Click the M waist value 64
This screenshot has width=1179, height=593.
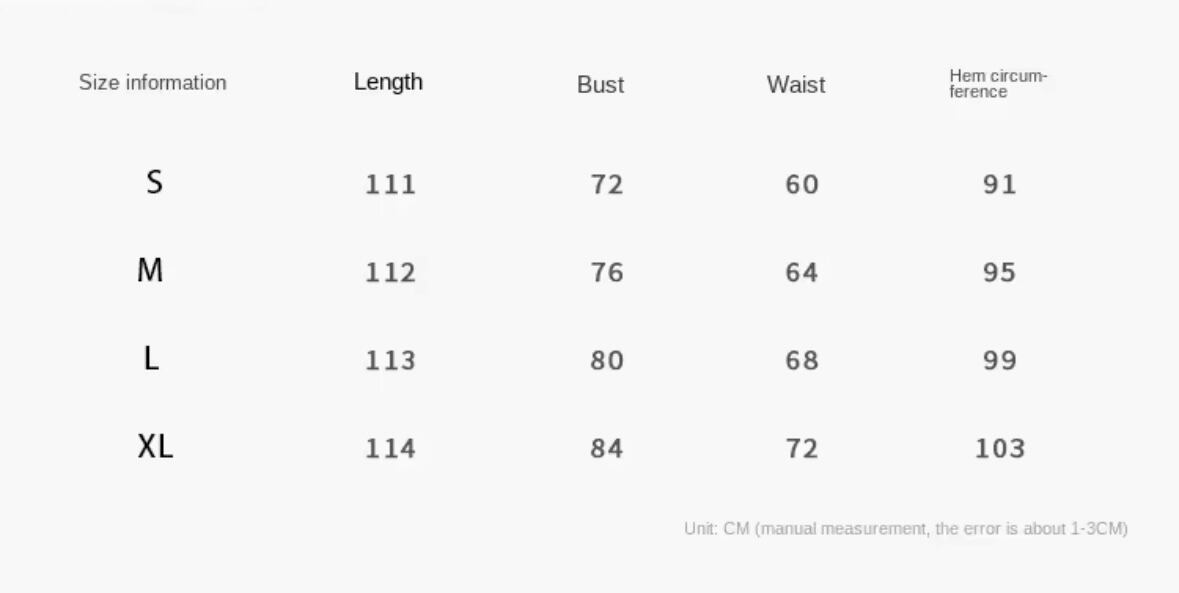click(x=802, y=273)
